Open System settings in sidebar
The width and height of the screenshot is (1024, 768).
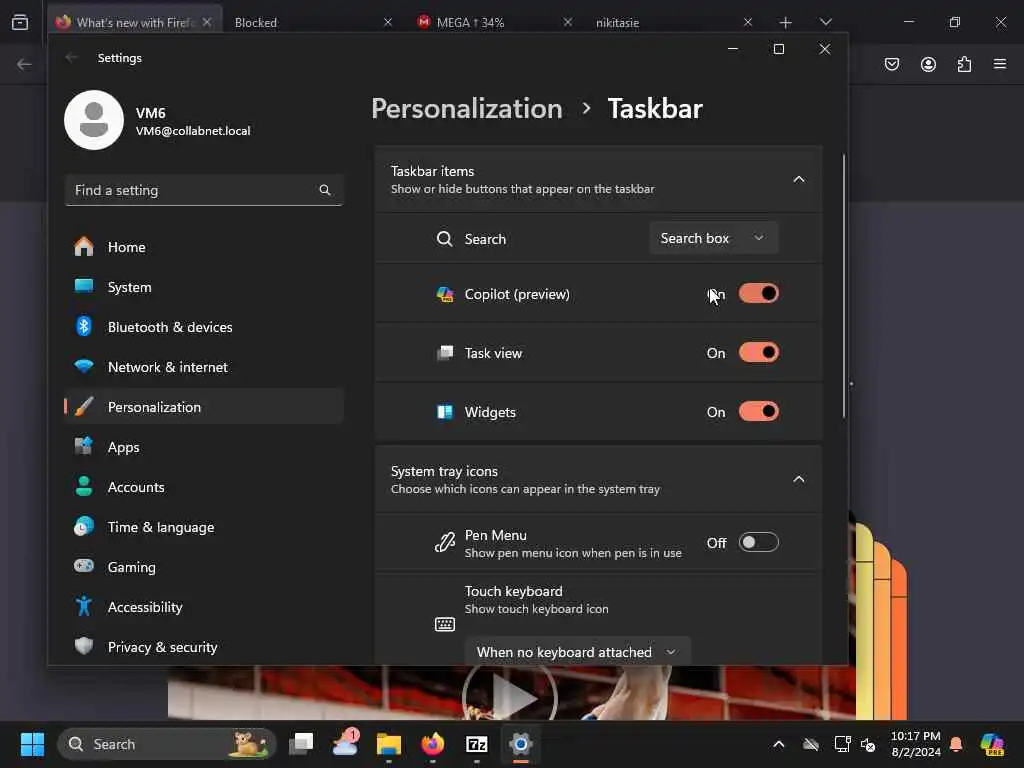click(204, 287)
